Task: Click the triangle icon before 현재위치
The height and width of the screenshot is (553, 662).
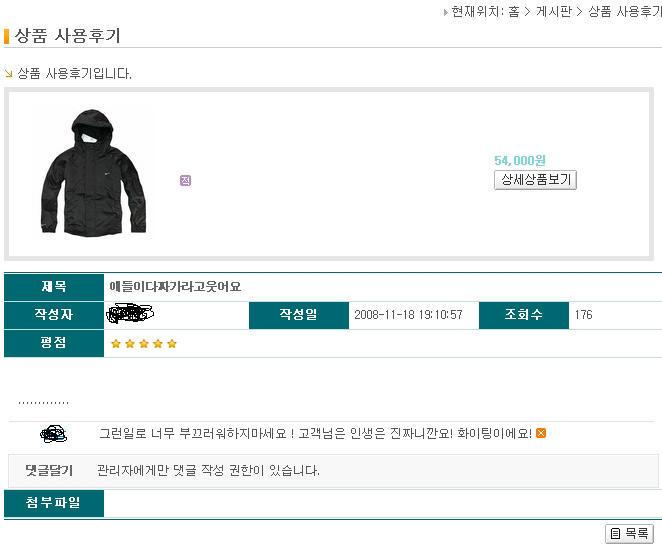Action: (x=445, y=12)
